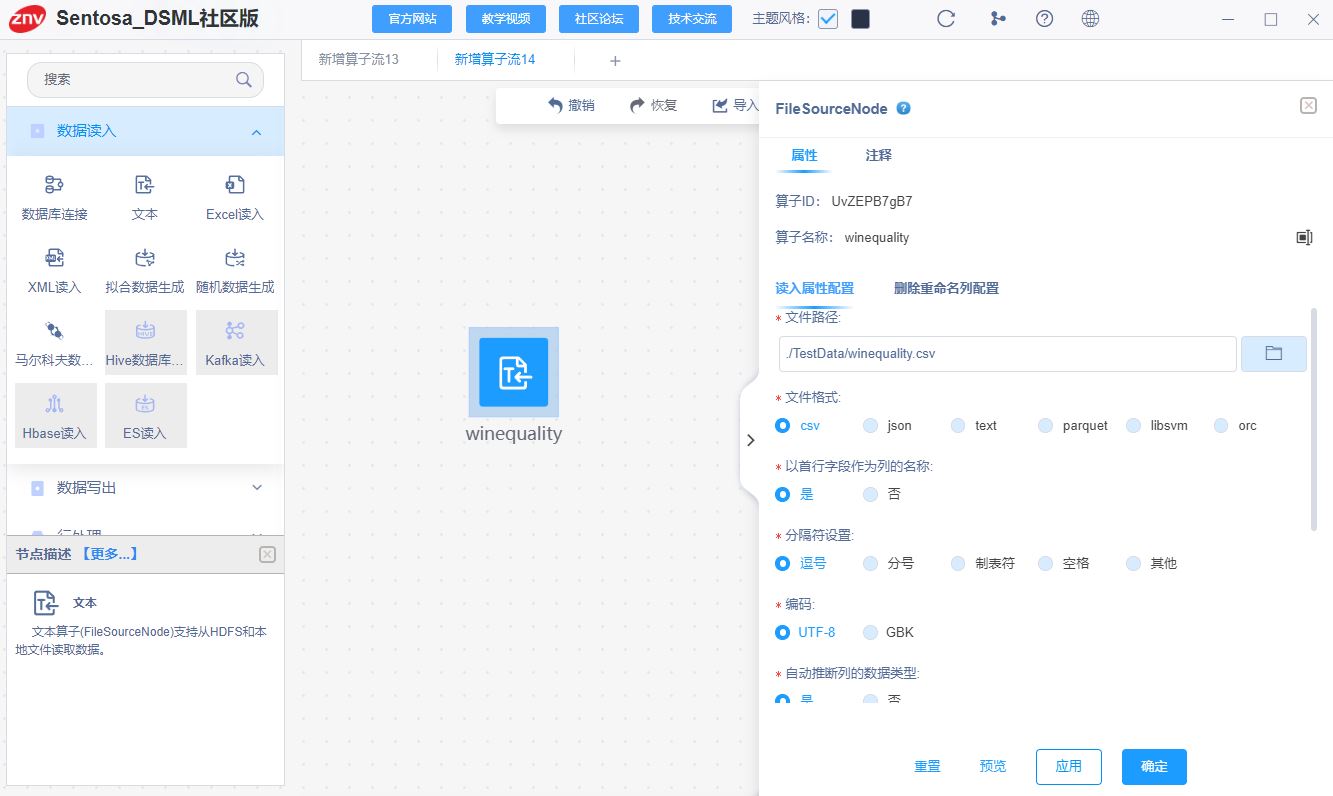
Task: Select the libsvm file format radio
Action: (x=1133, y=425)
